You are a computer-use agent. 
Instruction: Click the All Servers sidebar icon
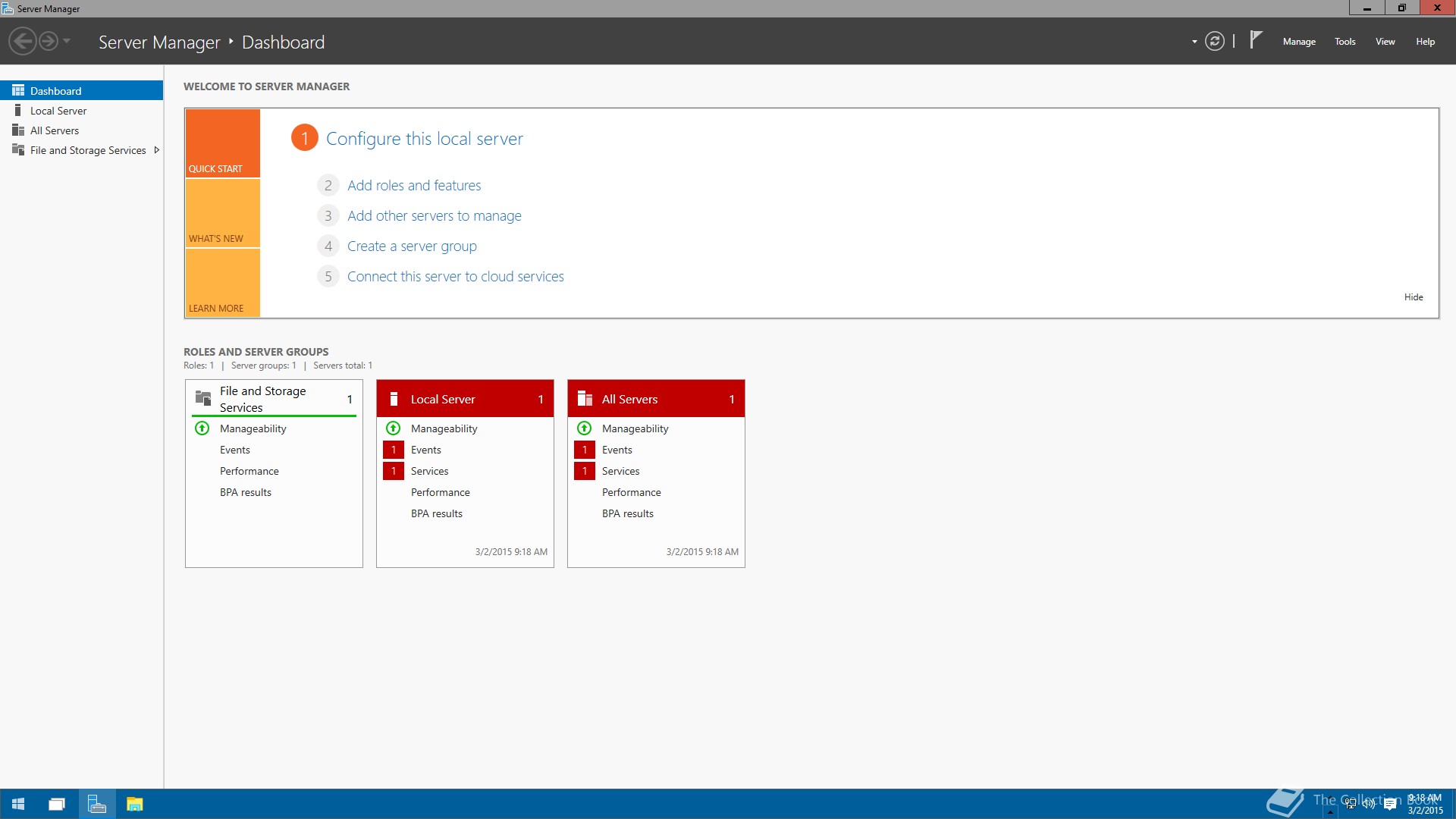coord(18,130)
